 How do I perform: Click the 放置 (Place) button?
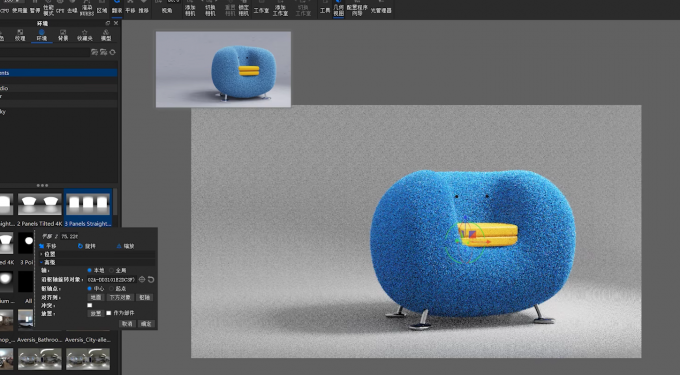(95, 313)
